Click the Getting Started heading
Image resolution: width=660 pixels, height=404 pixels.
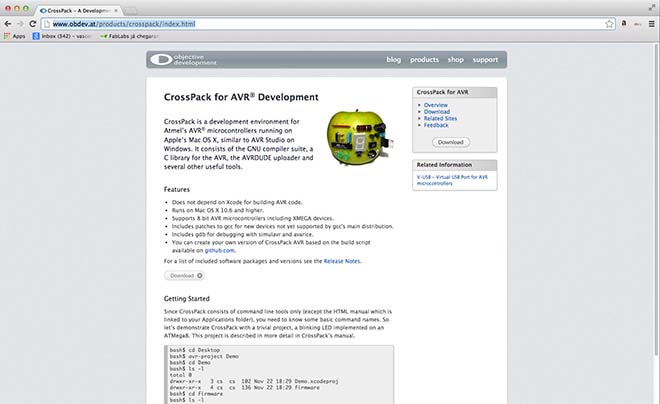(186, 298)
